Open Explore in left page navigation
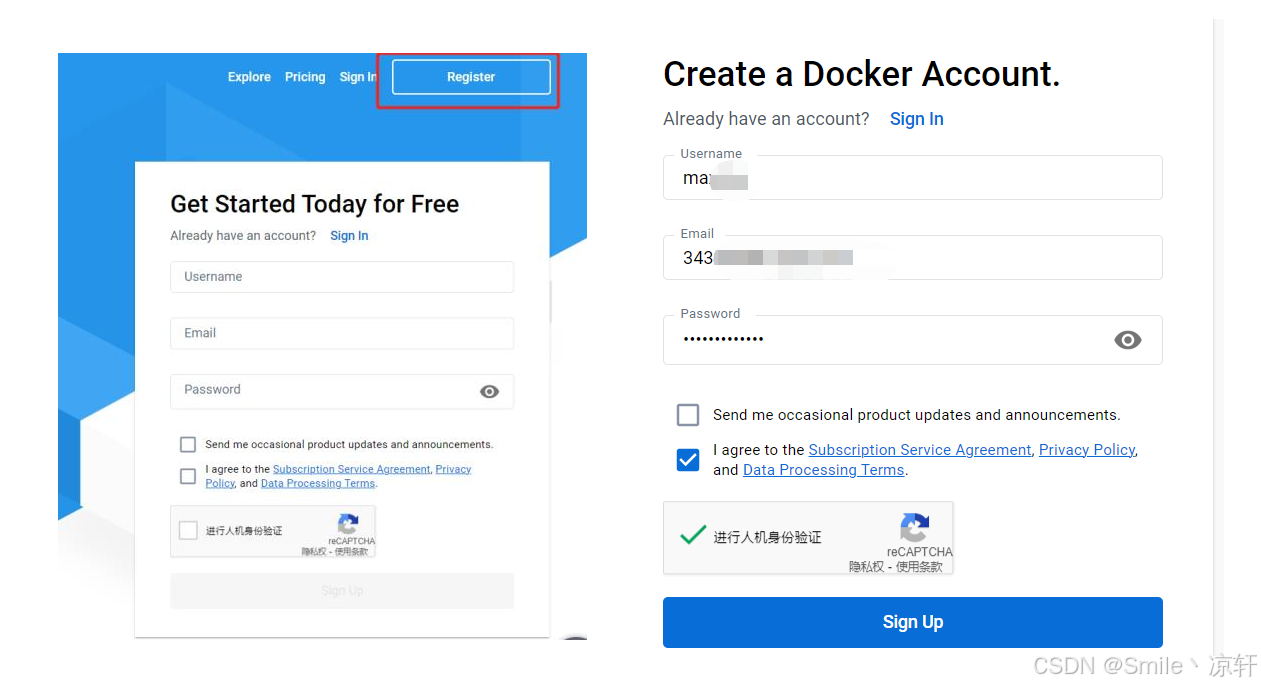The width and height of the screenshot is (1261, 687). tap(249, 77)
